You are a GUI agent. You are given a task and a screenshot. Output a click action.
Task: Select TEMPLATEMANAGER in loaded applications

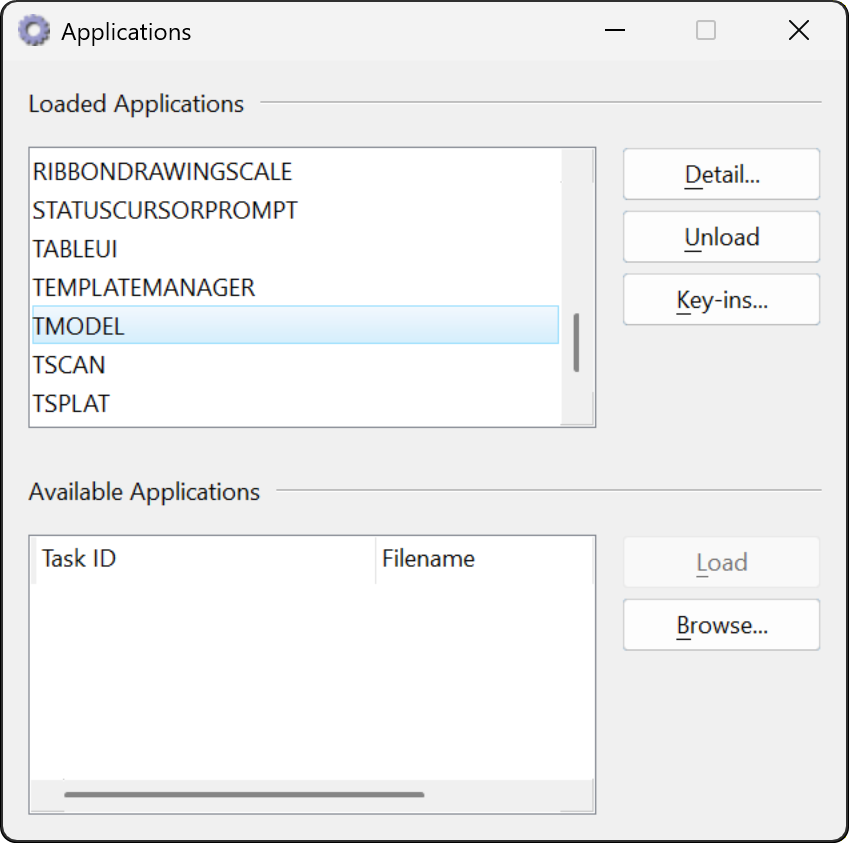(x=295, y=287)
